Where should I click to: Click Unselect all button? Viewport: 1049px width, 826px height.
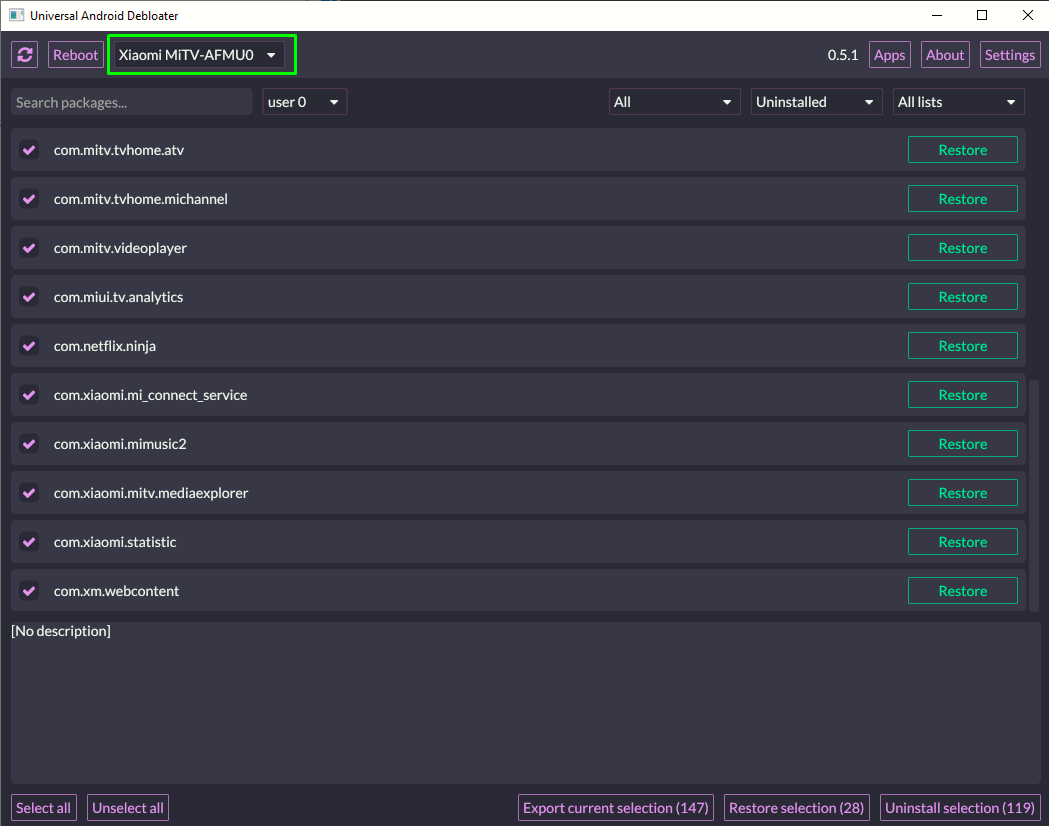tap(128, 807)
